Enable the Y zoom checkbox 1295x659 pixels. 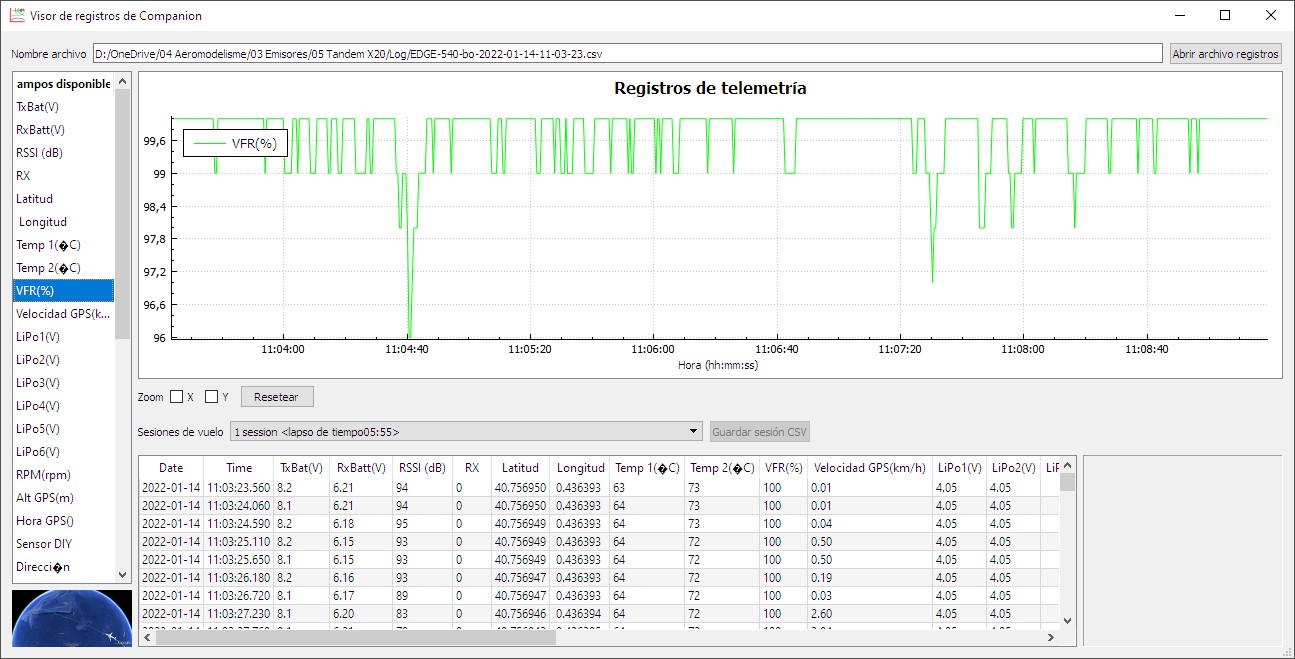(211, 397)
